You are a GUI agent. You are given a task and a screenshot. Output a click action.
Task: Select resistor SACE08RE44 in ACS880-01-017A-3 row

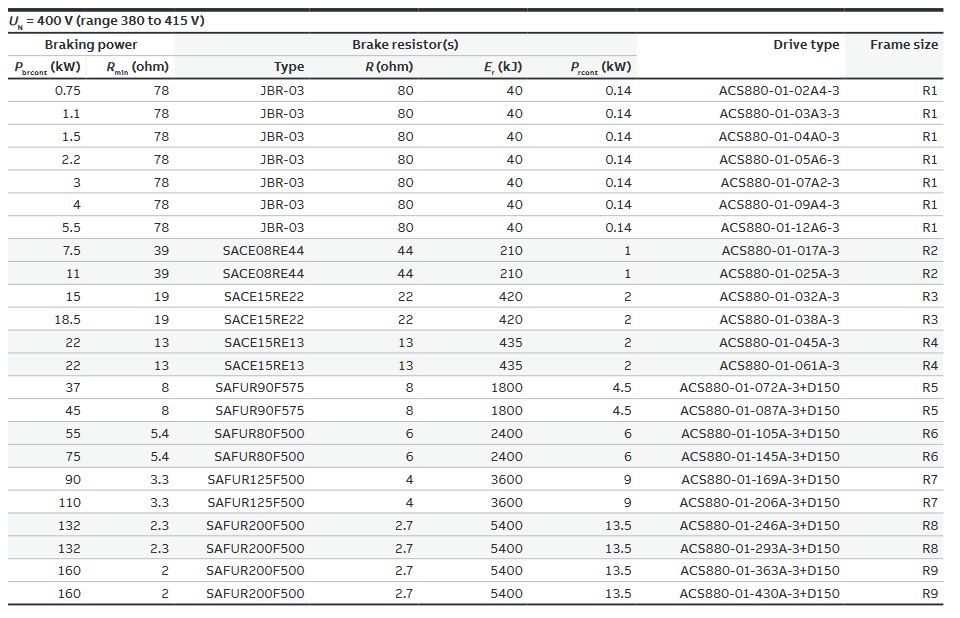tap(263, 251)
